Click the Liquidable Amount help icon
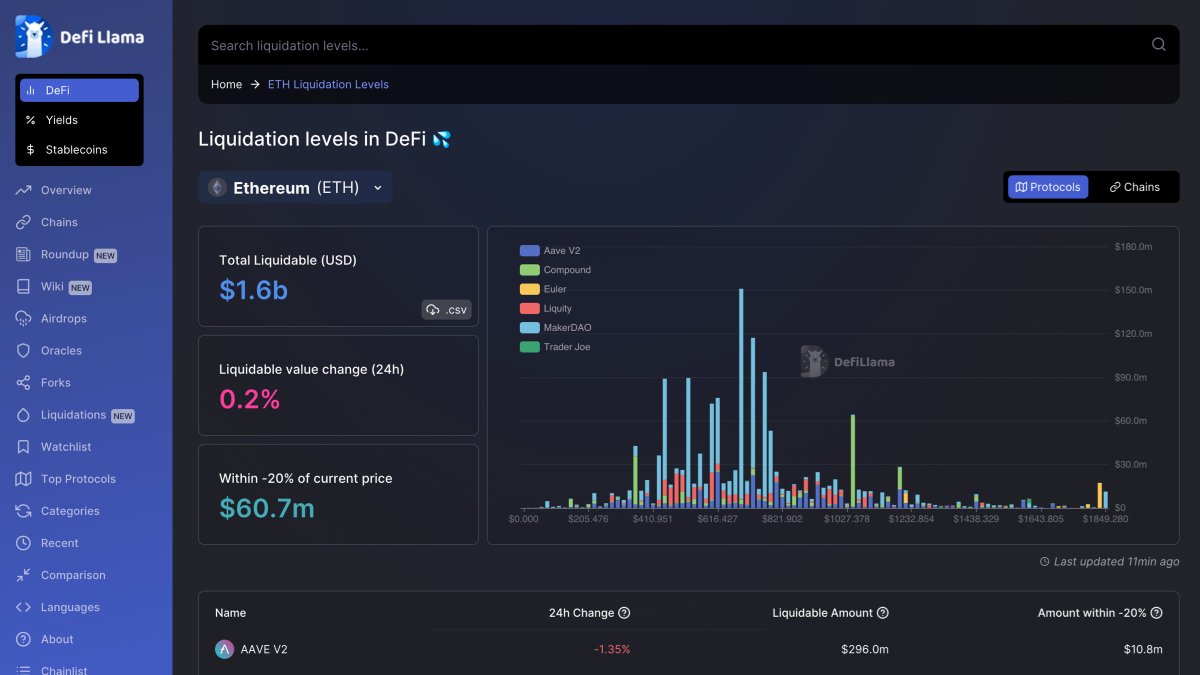1200x675 pixels. point(883,613)
